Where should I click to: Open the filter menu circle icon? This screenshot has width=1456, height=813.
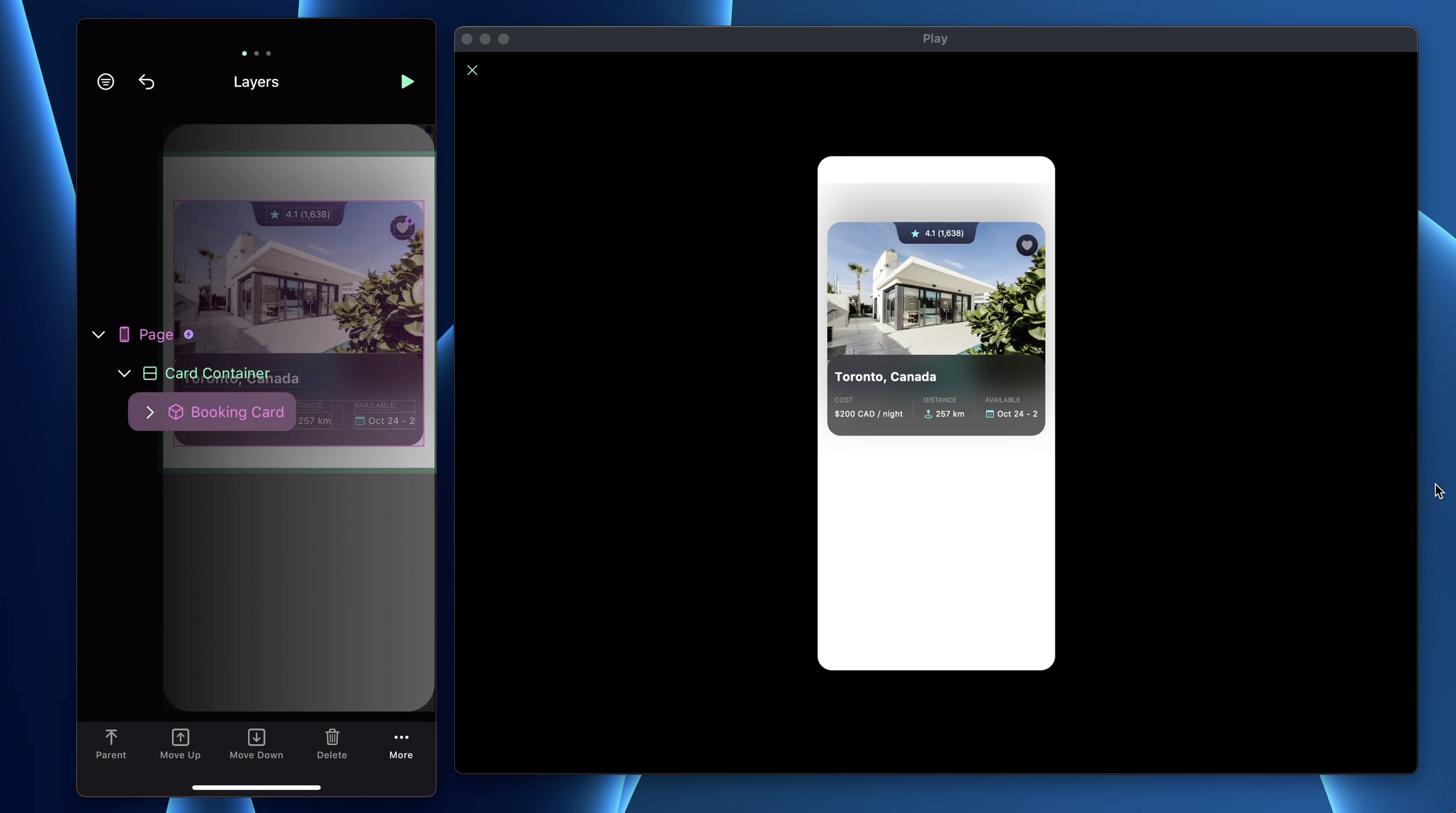click(x=106, y=82)
